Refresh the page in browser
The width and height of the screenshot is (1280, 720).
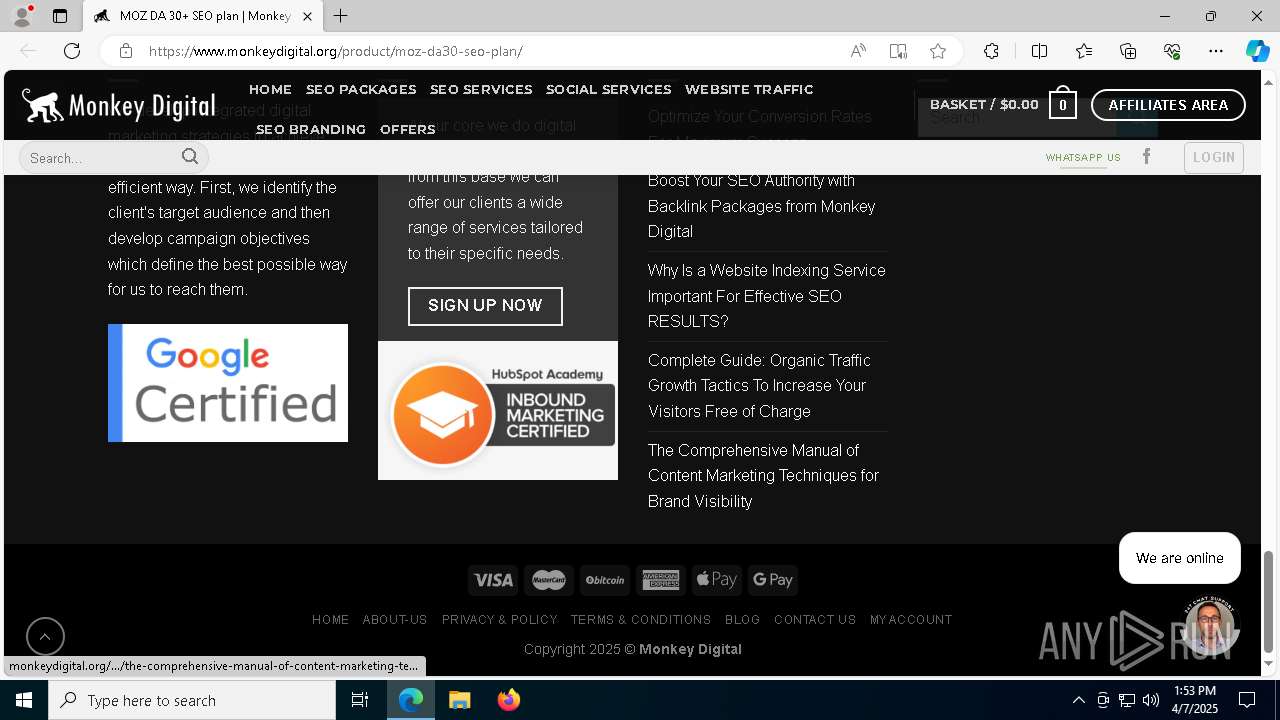72,51
